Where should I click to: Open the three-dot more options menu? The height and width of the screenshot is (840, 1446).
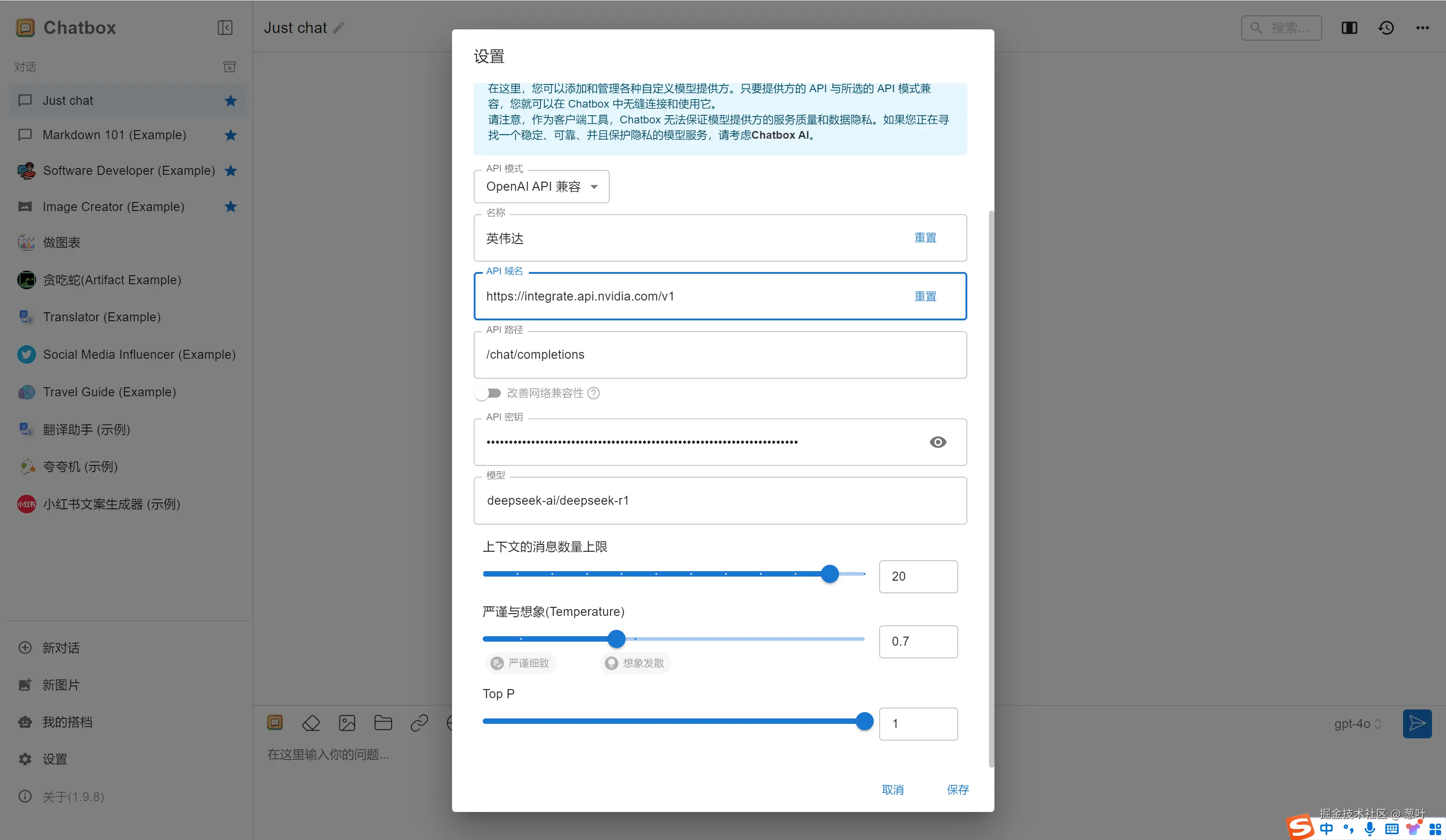tap(1422, 28)
